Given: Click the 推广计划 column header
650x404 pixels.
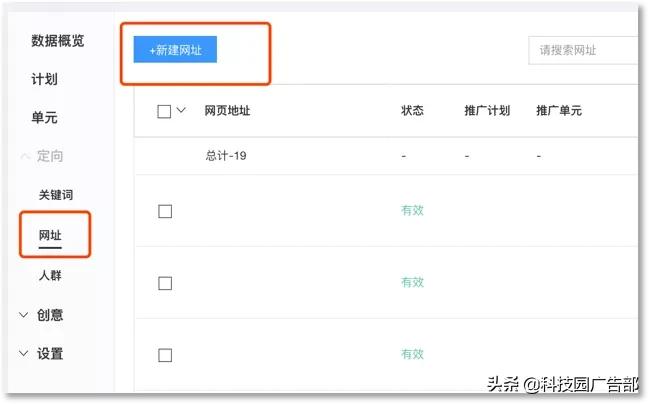Looking at the screenshot, I should [x=487, y=111].
